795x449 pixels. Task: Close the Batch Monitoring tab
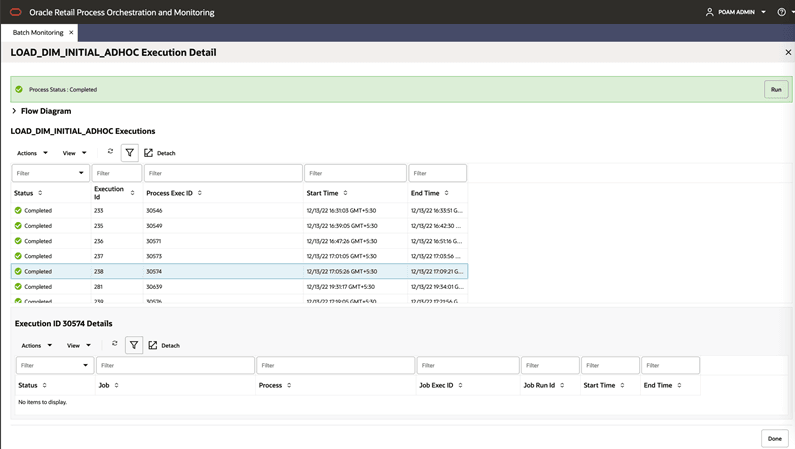(71, 32)
